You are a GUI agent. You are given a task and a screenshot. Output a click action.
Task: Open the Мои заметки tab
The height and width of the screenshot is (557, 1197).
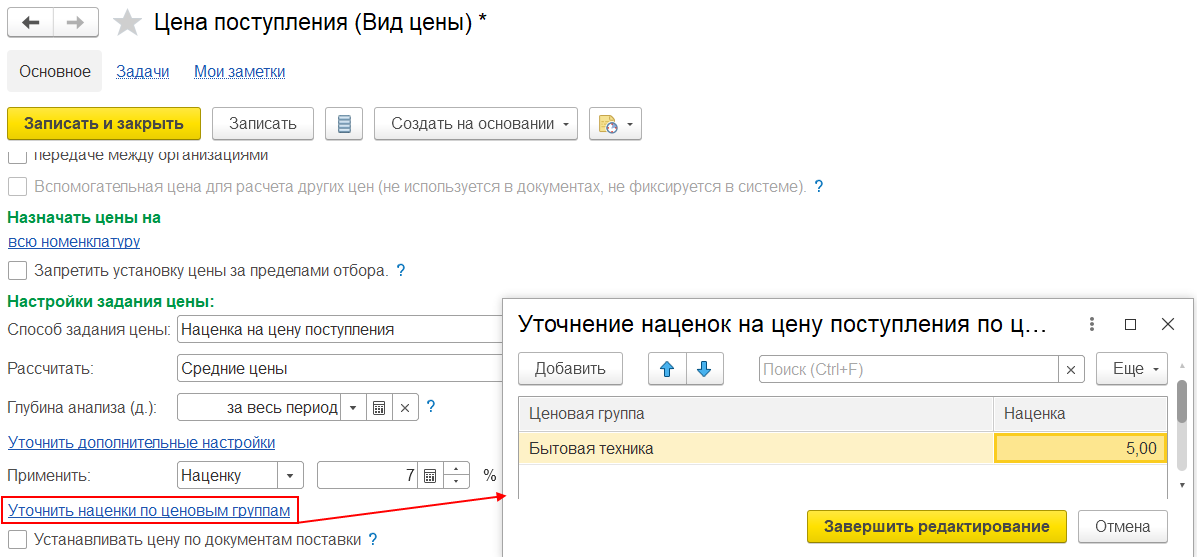239,72
